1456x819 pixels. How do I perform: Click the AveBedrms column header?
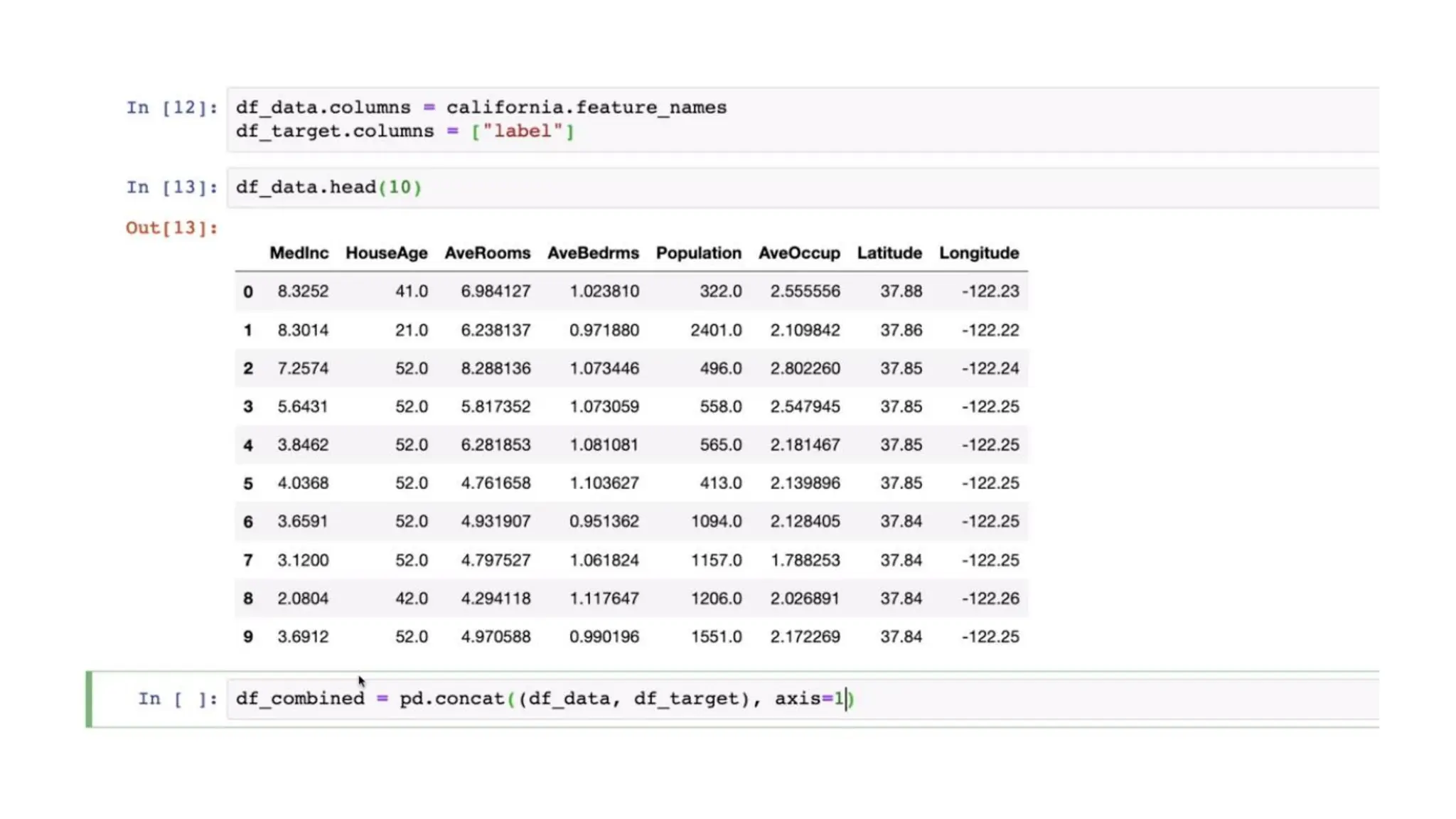click(x=593, y=253)
